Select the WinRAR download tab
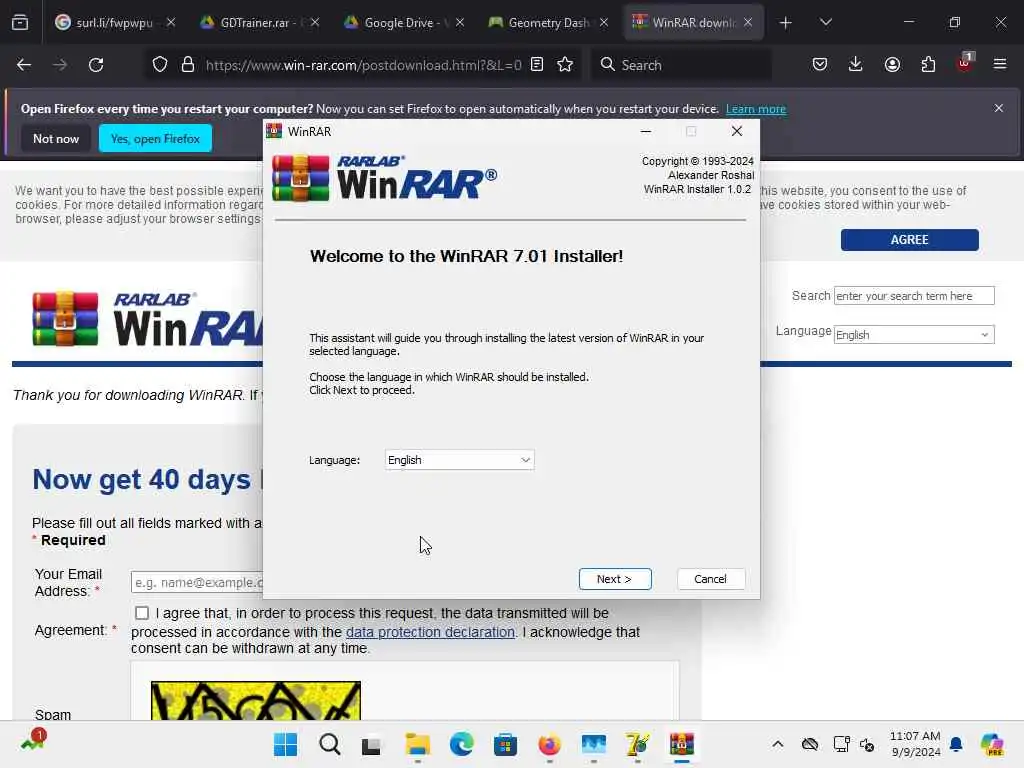Screen dimensions: 1024x768 692,22
